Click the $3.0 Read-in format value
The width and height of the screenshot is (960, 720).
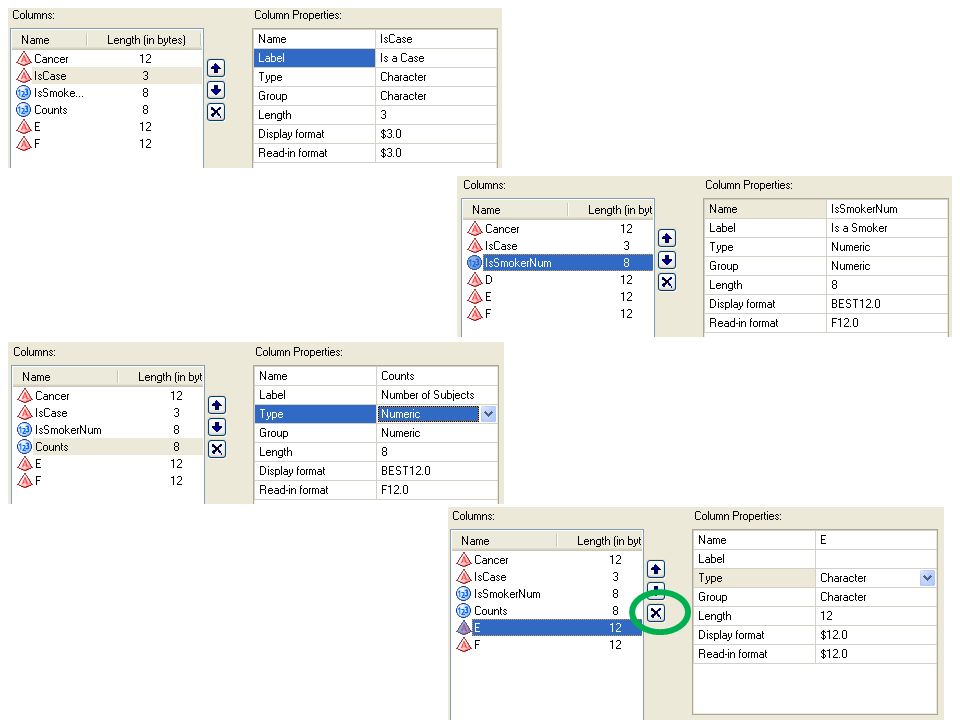coord(435,153)
